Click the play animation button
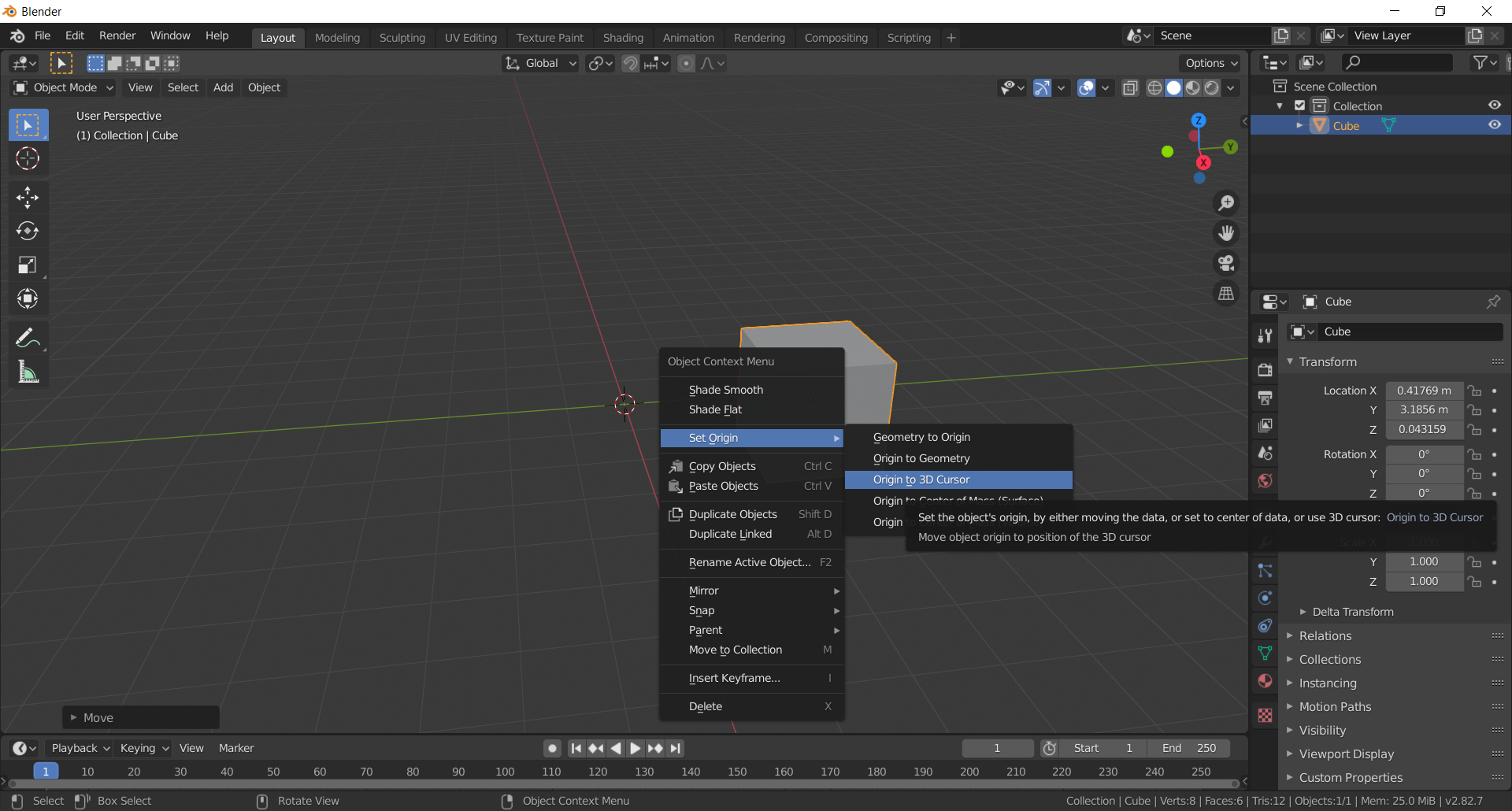This screenshot has width=1512, height=811. [636, 748]
